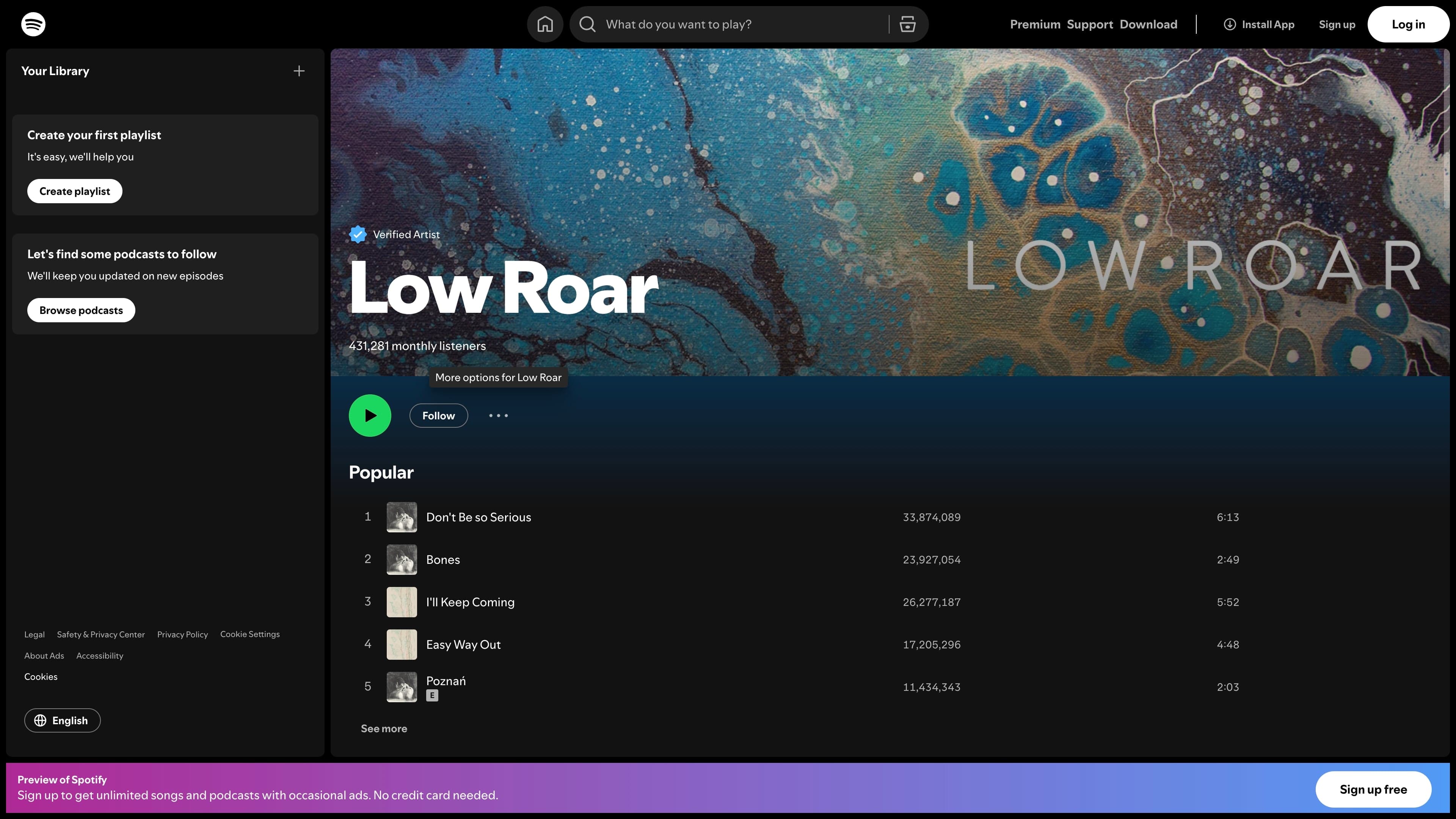Screen dimensions: 1456x819
Task: Click Install App
Action: [x=1259, y=24]
